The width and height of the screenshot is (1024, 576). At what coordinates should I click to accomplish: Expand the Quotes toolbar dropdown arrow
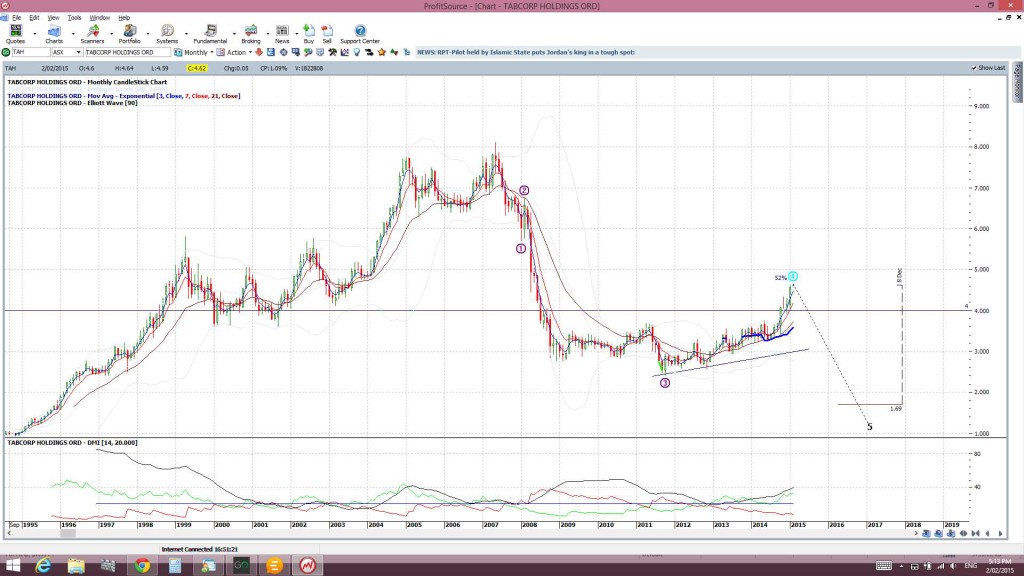(35, 34)
